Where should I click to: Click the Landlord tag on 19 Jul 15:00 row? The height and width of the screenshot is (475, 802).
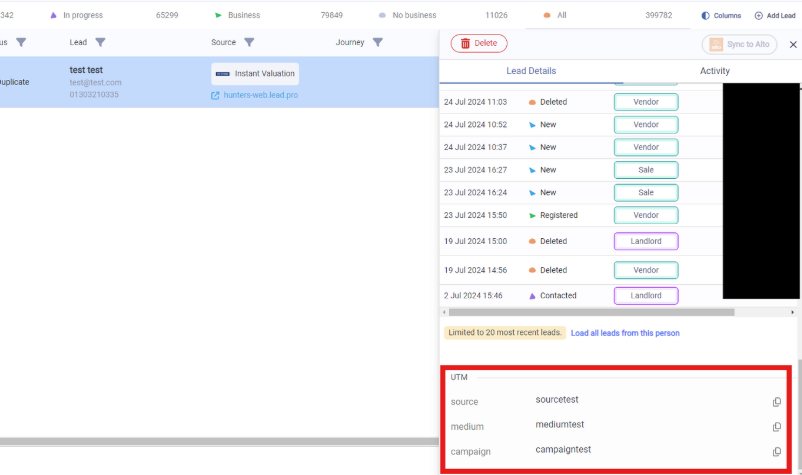point(646,241)
